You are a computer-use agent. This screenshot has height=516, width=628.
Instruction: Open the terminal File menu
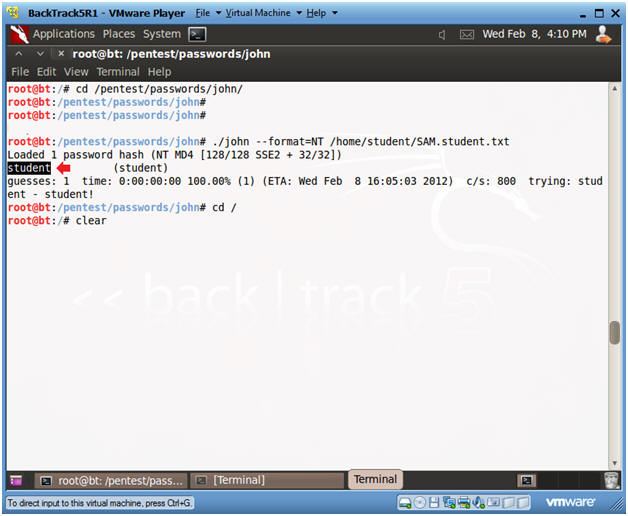point(20,72)
